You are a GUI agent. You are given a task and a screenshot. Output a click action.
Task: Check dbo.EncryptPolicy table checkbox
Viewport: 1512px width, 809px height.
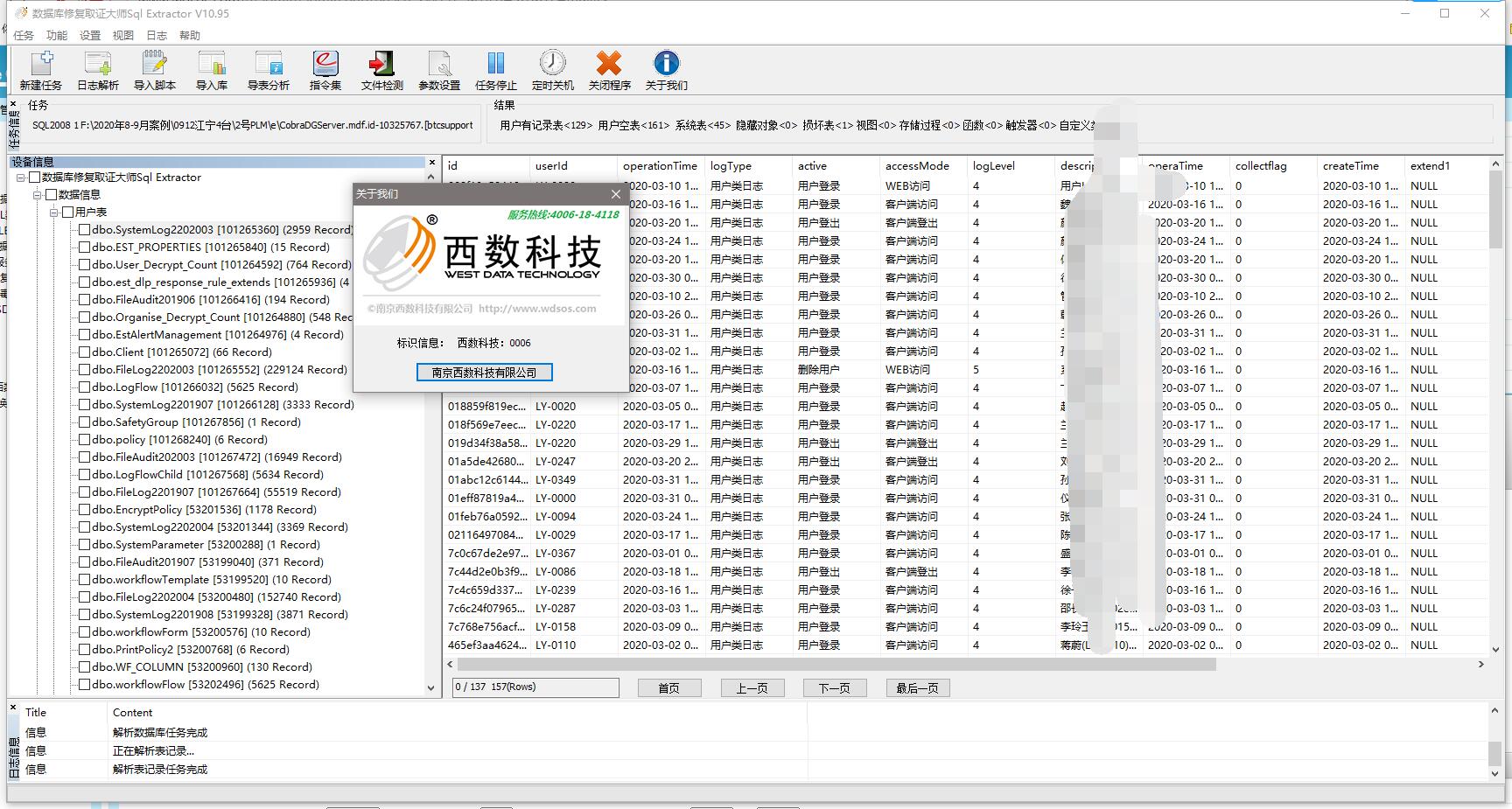click(85, 510)
